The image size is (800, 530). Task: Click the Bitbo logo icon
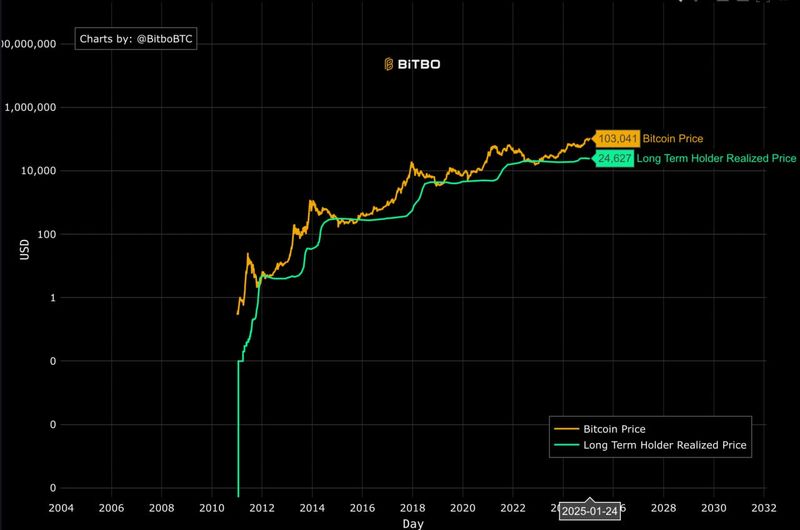coord(390,64)
